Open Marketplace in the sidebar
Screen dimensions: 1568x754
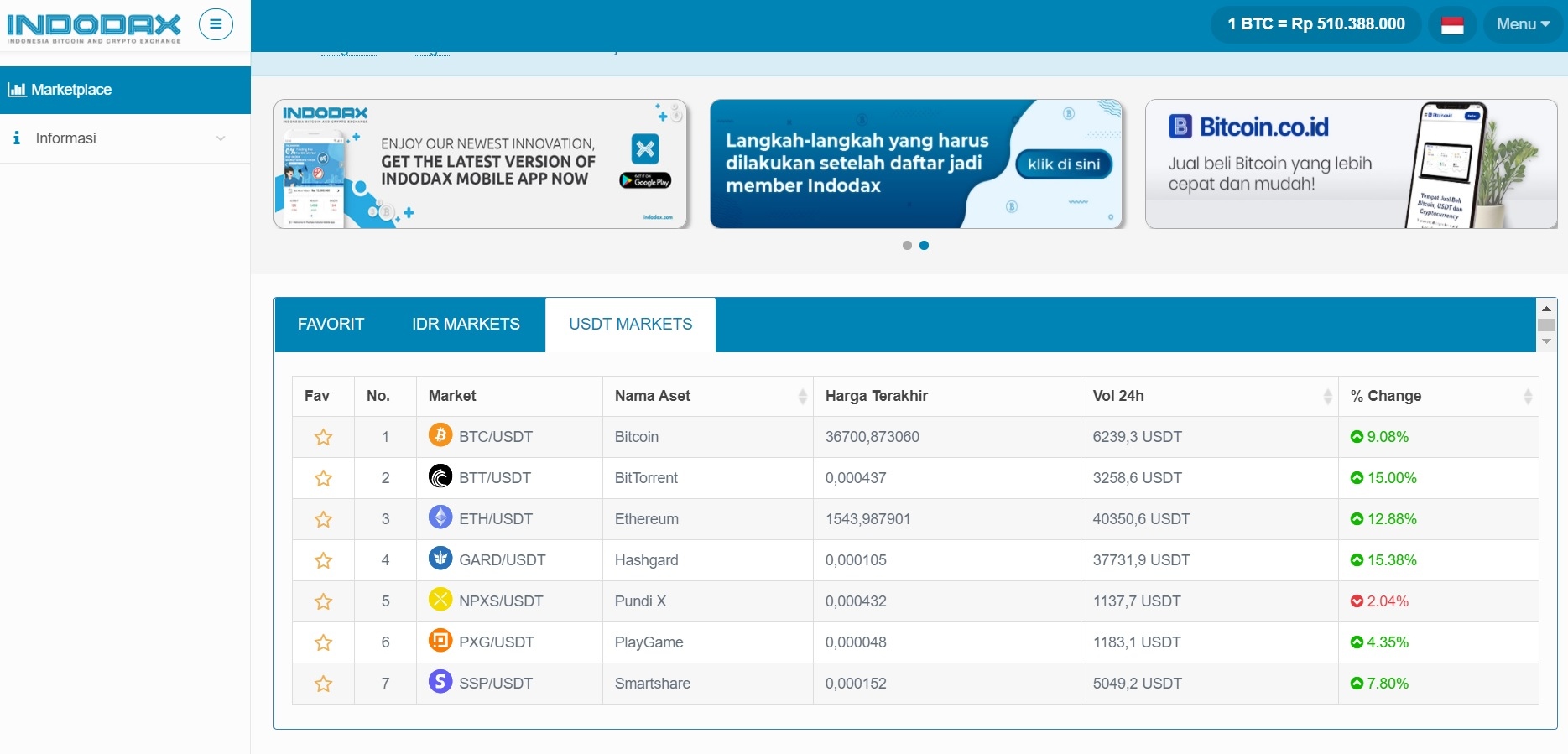click(x=125, y=90)
